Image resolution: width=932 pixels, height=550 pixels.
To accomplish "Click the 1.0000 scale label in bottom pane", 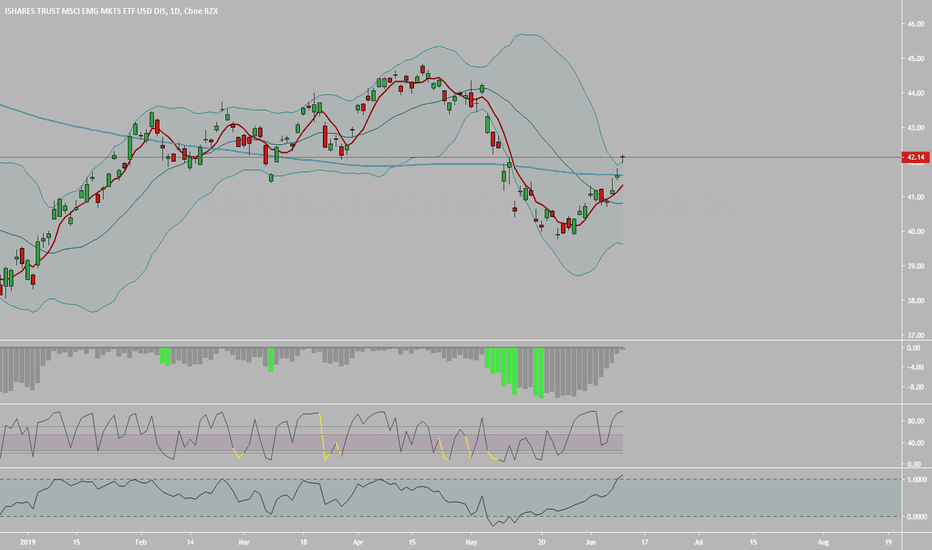I will click(918, 480).
